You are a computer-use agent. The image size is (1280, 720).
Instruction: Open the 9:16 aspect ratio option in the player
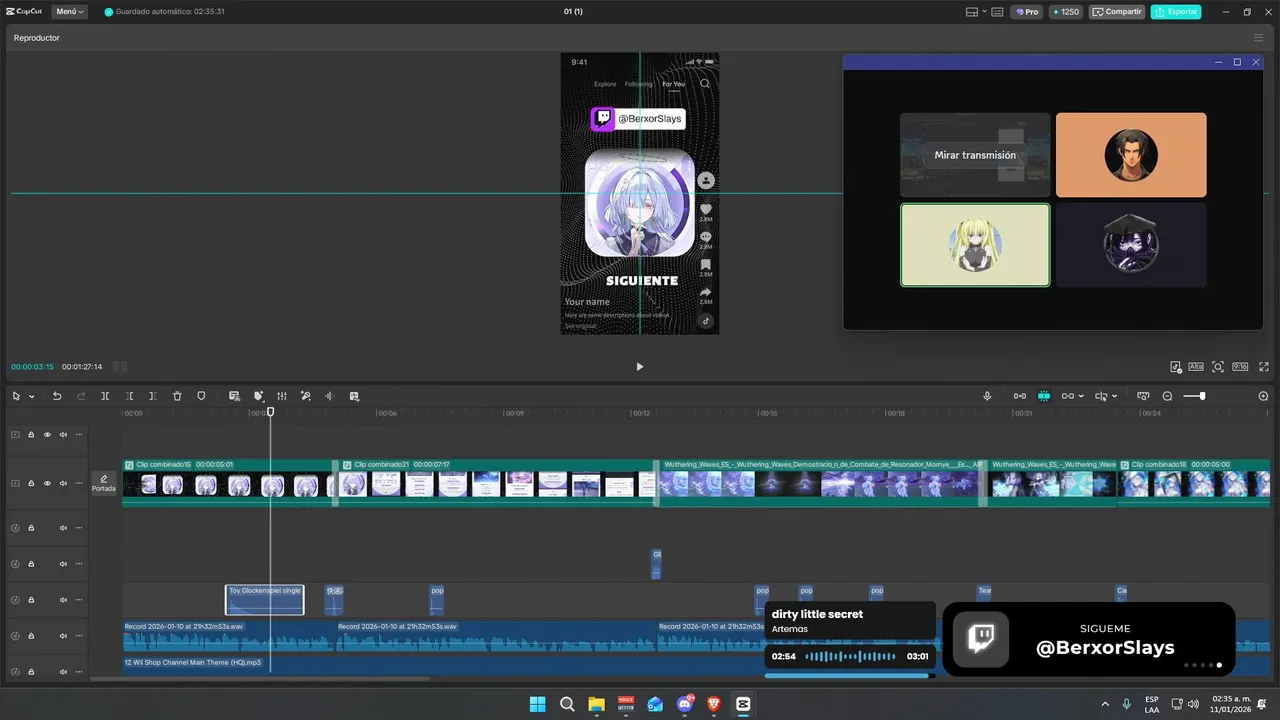pyautogui.click(x=1240, y=367)
